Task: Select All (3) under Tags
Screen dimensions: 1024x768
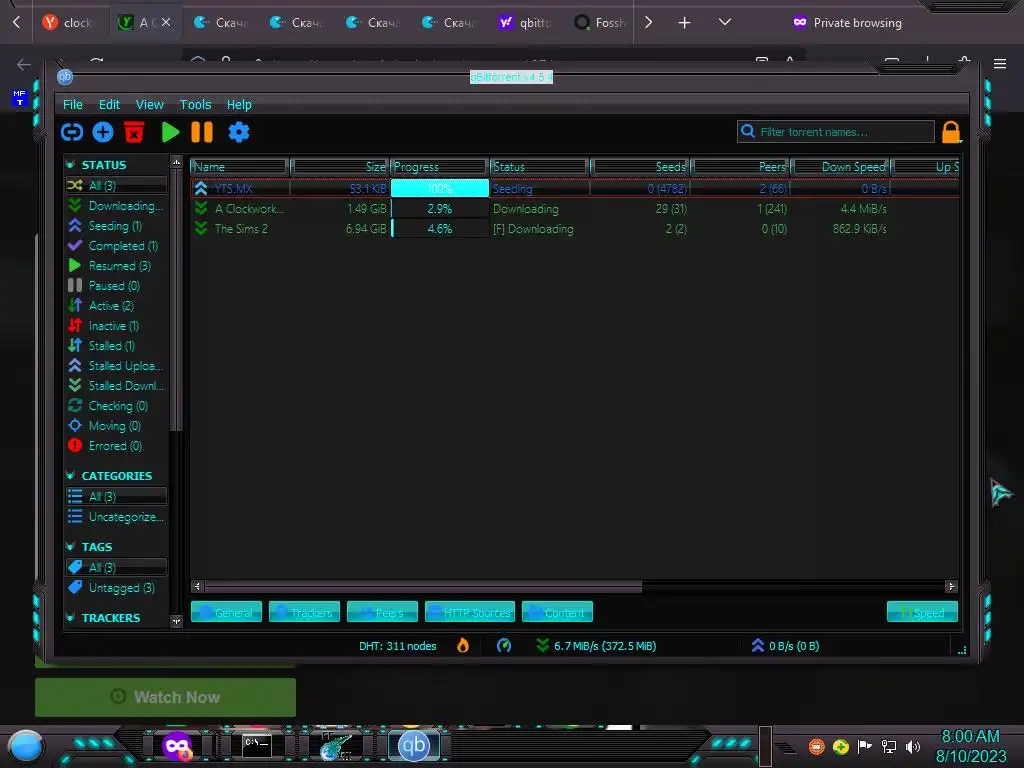Action: [116, 568]
